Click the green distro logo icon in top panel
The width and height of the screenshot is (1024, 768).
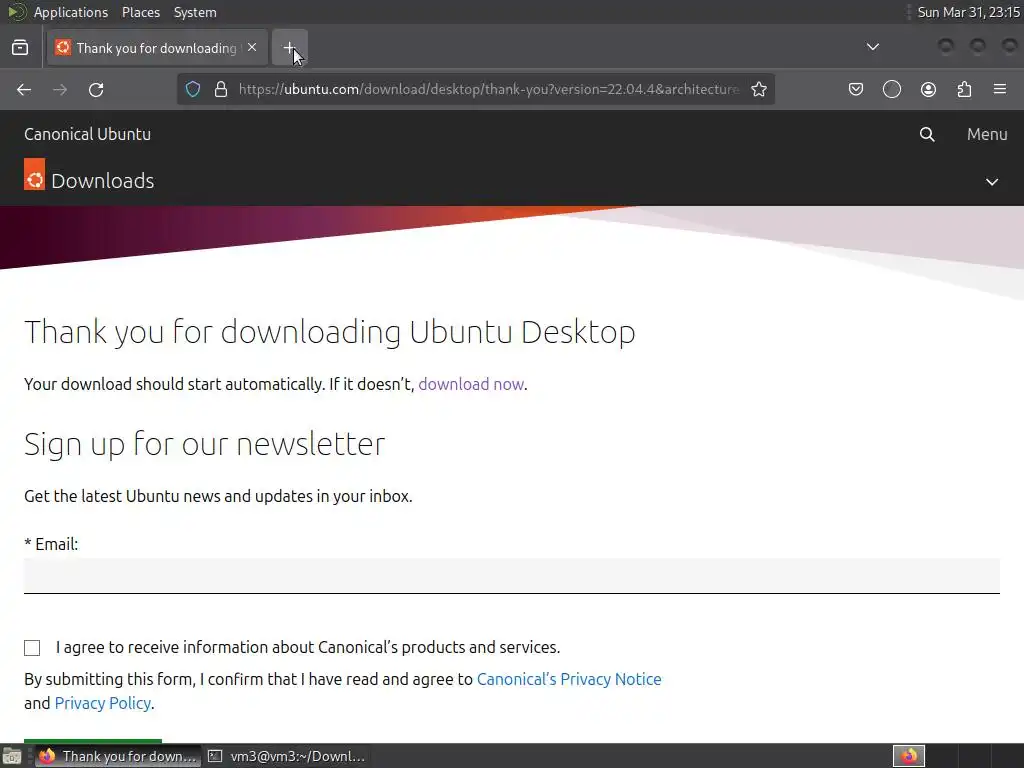[x=17, y=12]
